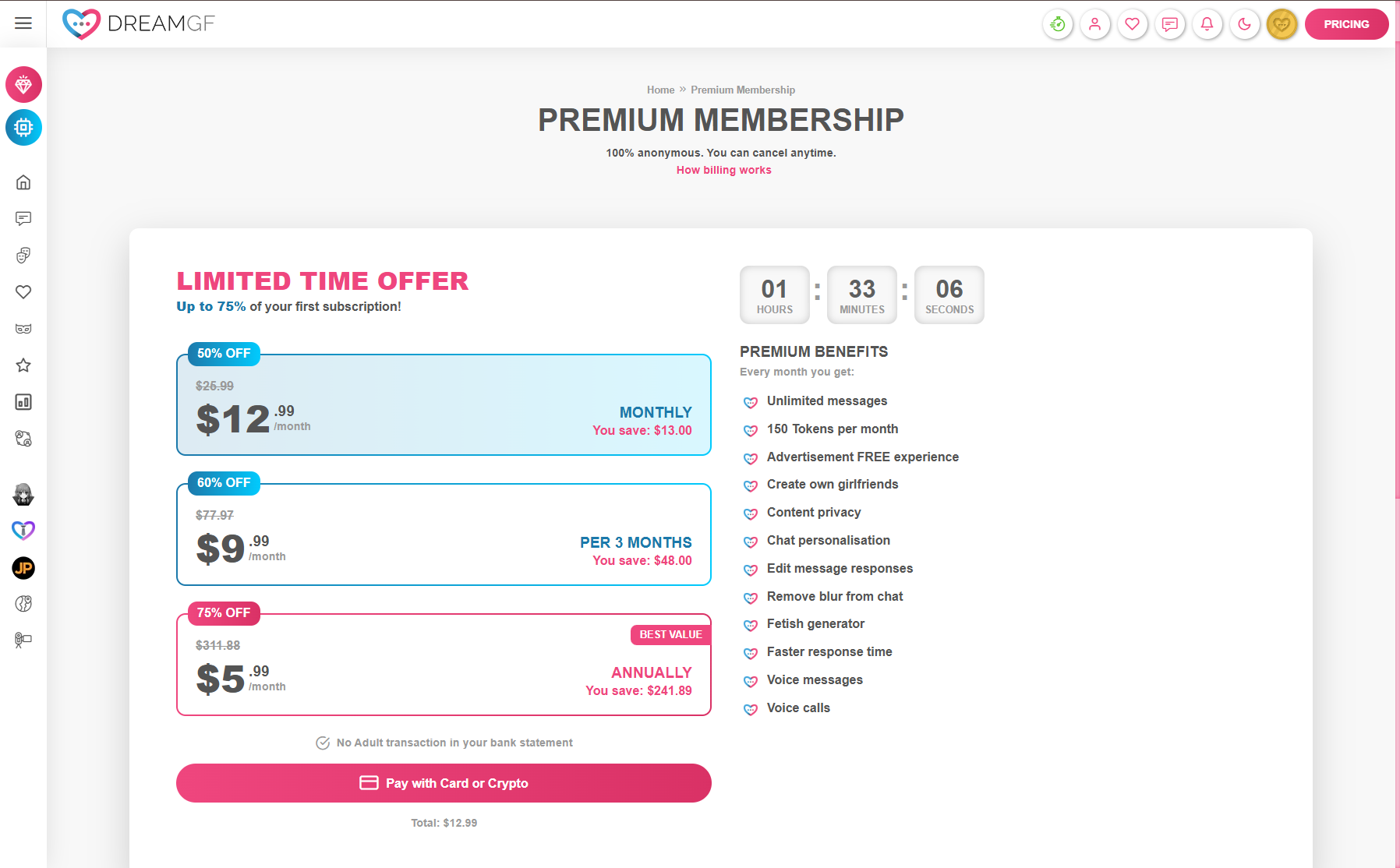Open favorites via the star sidebar icon
This screenshot has height=868, width=1400.
(x=23, y=365)
